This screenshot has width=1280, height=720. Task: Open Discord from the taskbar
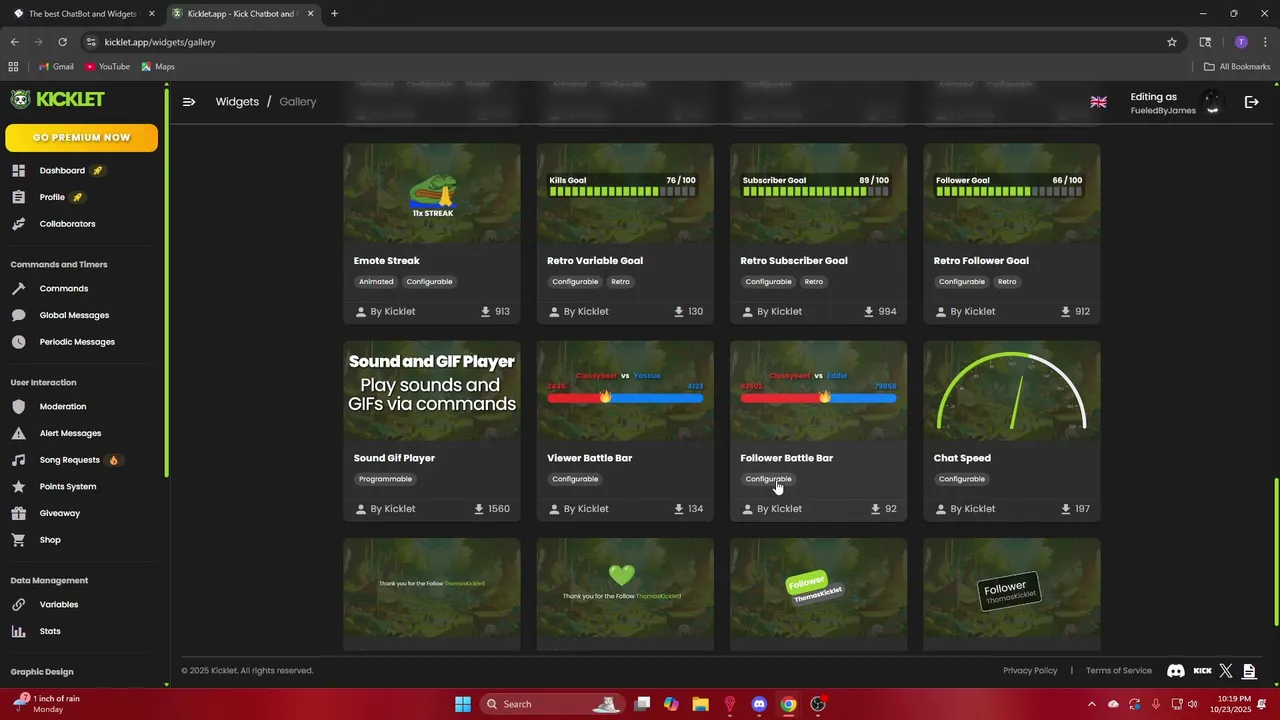pyautogui.click(x=759, y=704)
